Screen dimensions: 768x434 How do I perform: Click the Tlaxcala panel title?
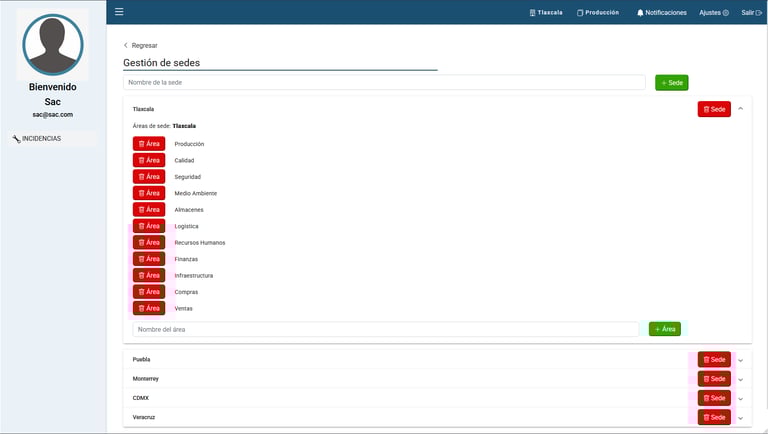click(x=143, y=109)
